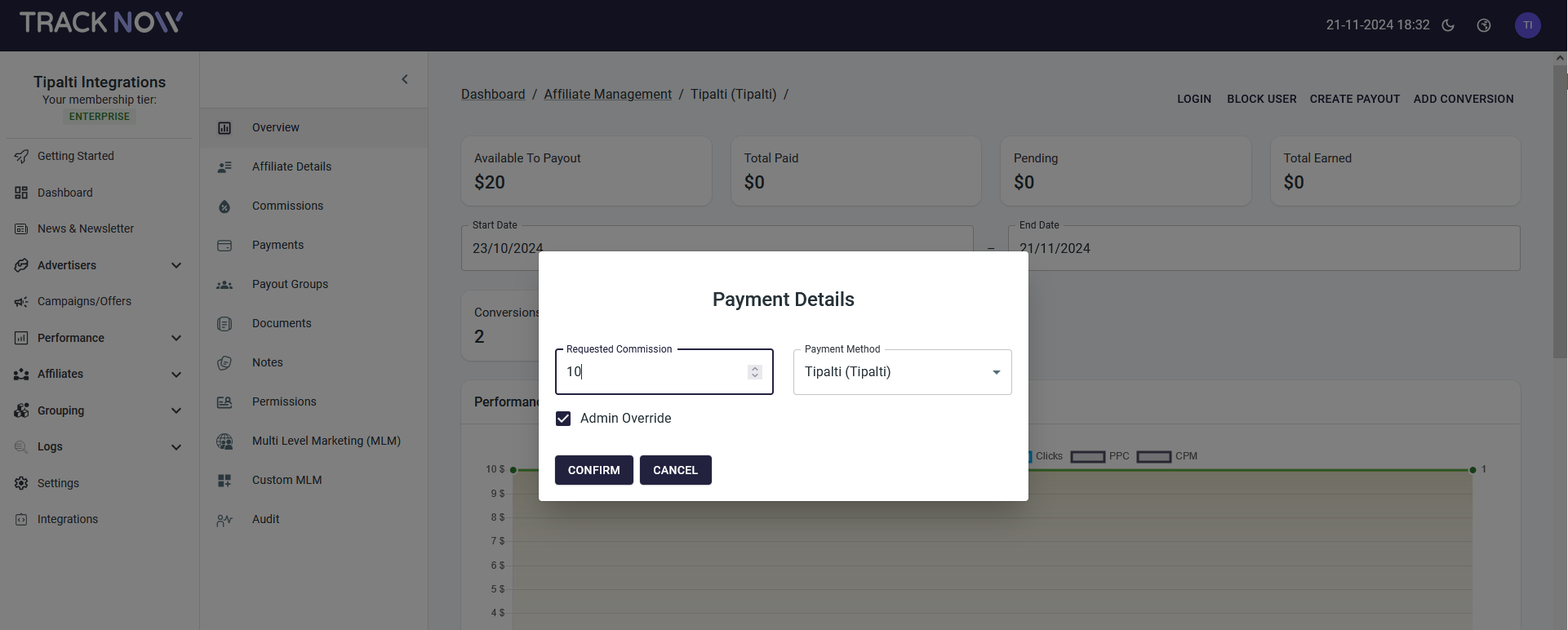Click the Requested Commission stepper arrows

click(755, 372)
